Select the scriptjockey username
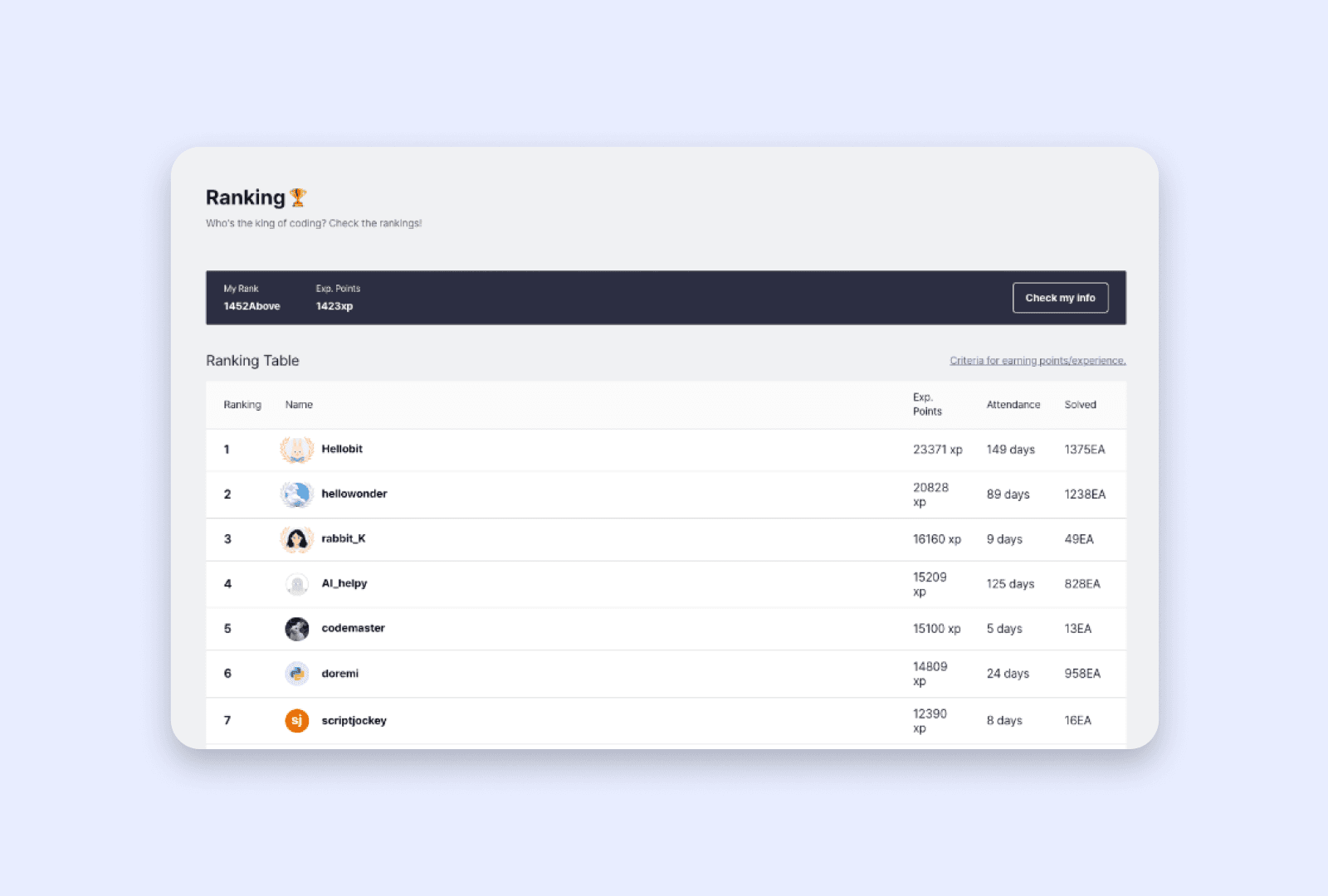Viewport: 1328px width, 896px height. pos(354,721)
